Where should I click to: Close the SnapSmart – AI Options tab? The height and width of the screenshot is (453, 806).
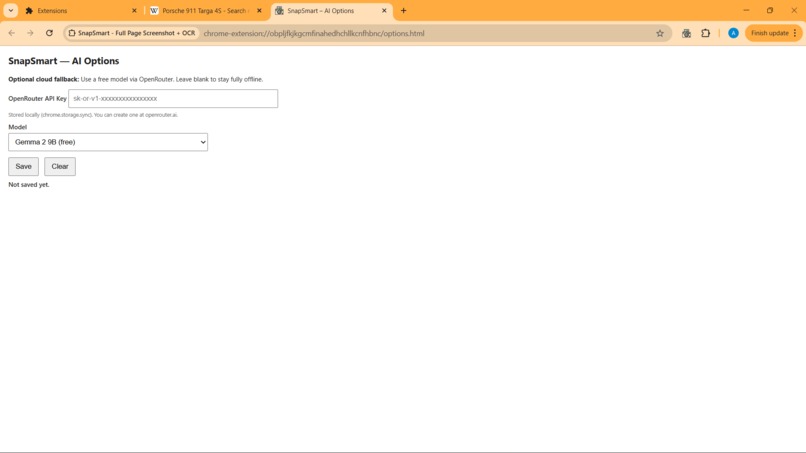(384, 10)
